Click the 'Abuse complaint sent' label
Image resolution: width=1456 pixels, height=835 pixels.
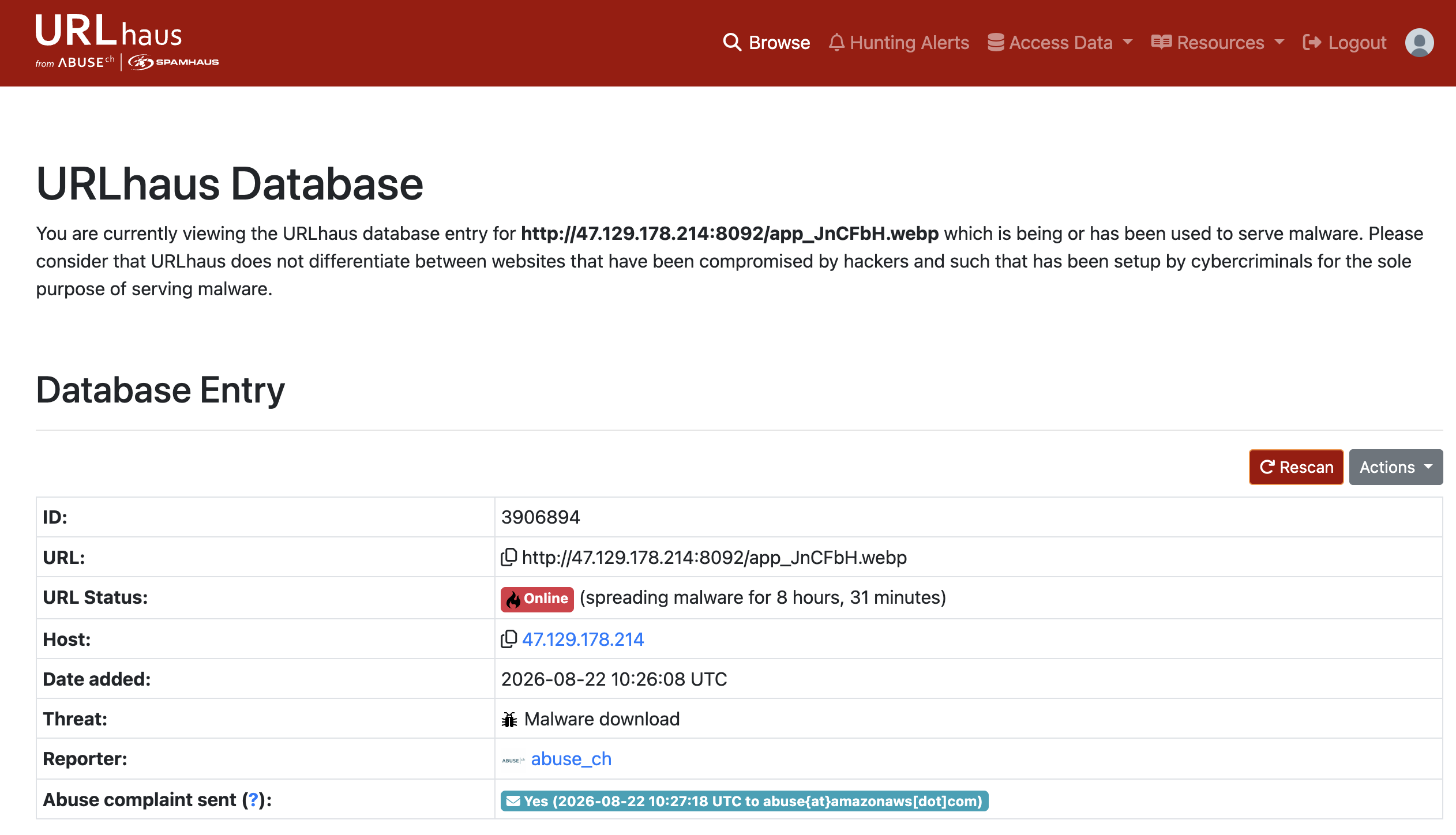(x=140, y=800)
